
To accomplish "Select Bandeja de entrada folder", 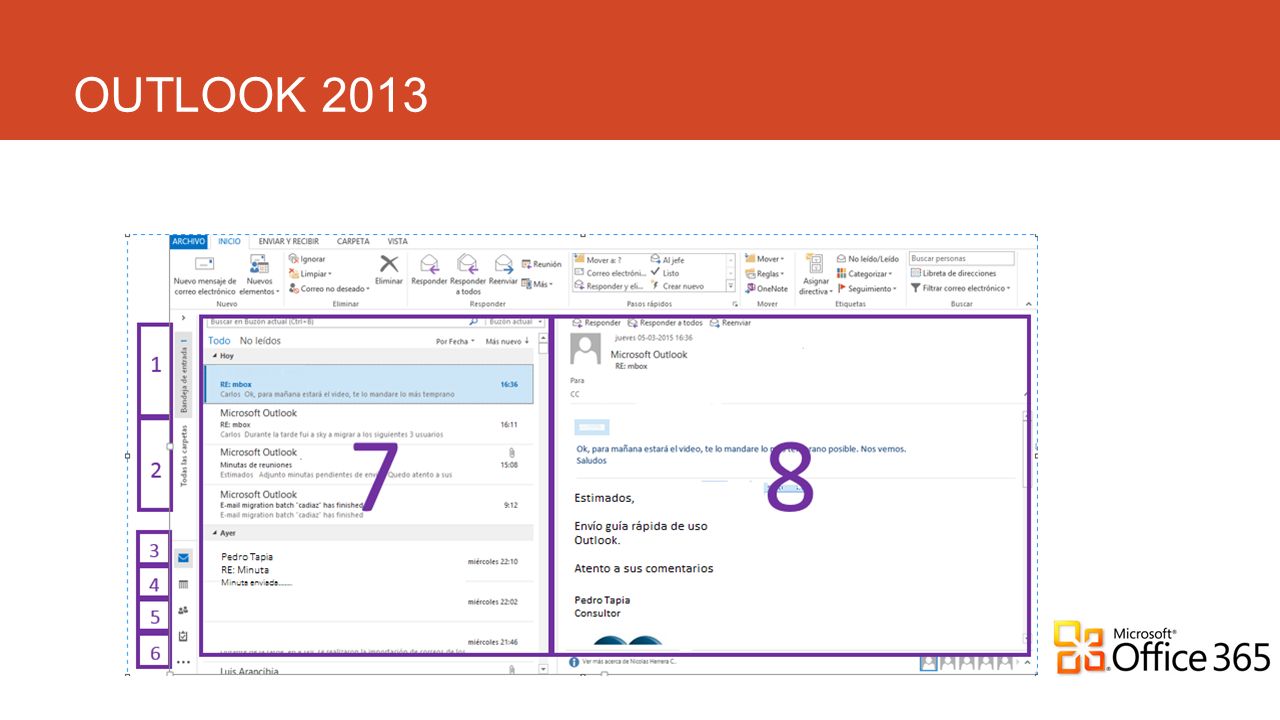I will 184,376.
